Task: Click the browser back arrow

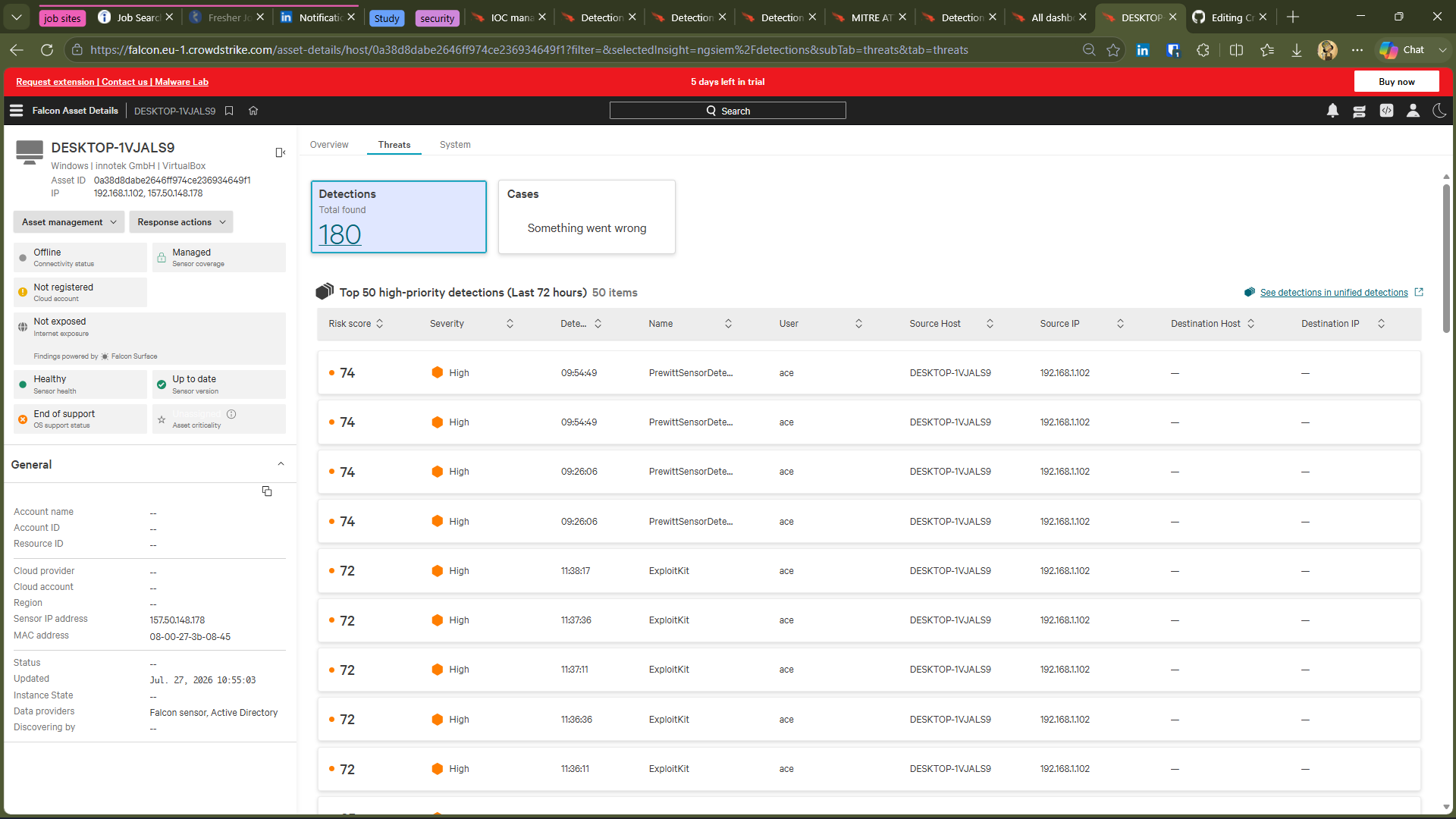Action: (x=17, y=50)
